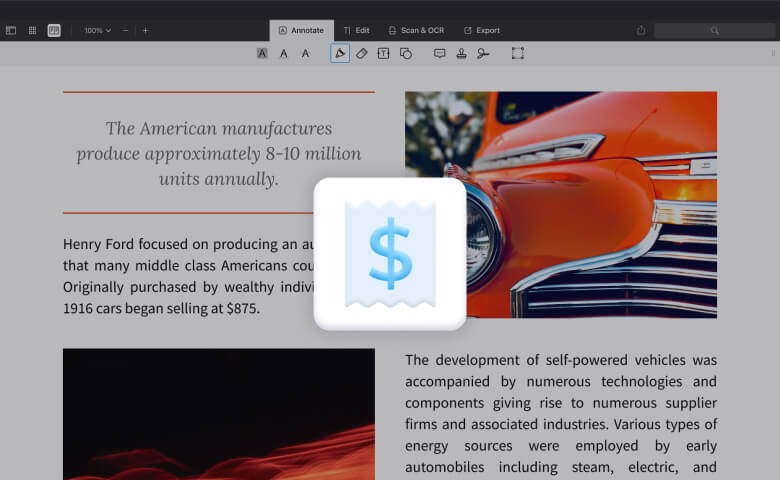
Task: Select the strikethrough text tool
Action: tap(306, 53)
